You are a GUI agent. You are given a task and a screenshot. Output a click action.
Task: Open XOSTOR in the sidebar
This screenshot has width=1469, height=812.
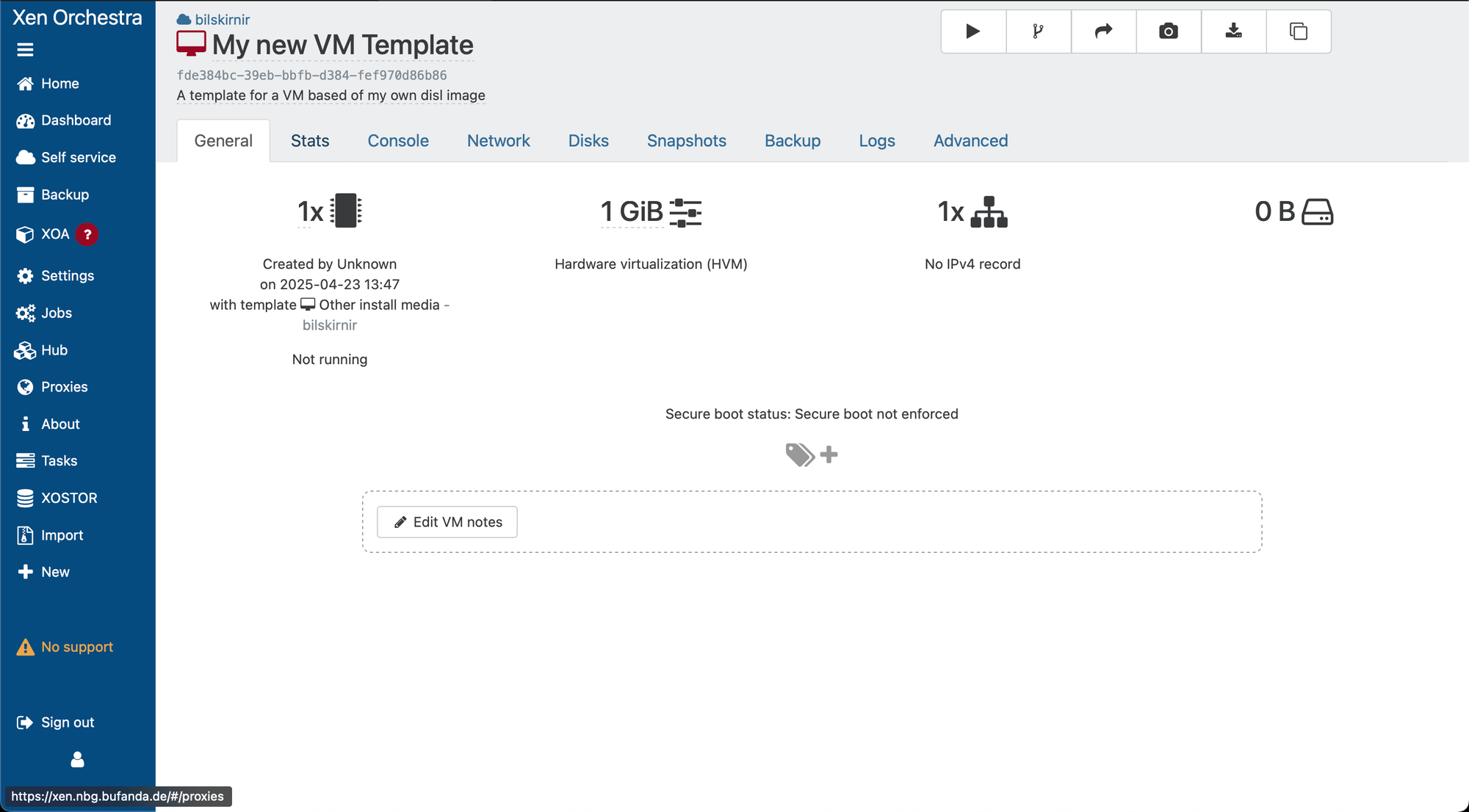[78, 499]
